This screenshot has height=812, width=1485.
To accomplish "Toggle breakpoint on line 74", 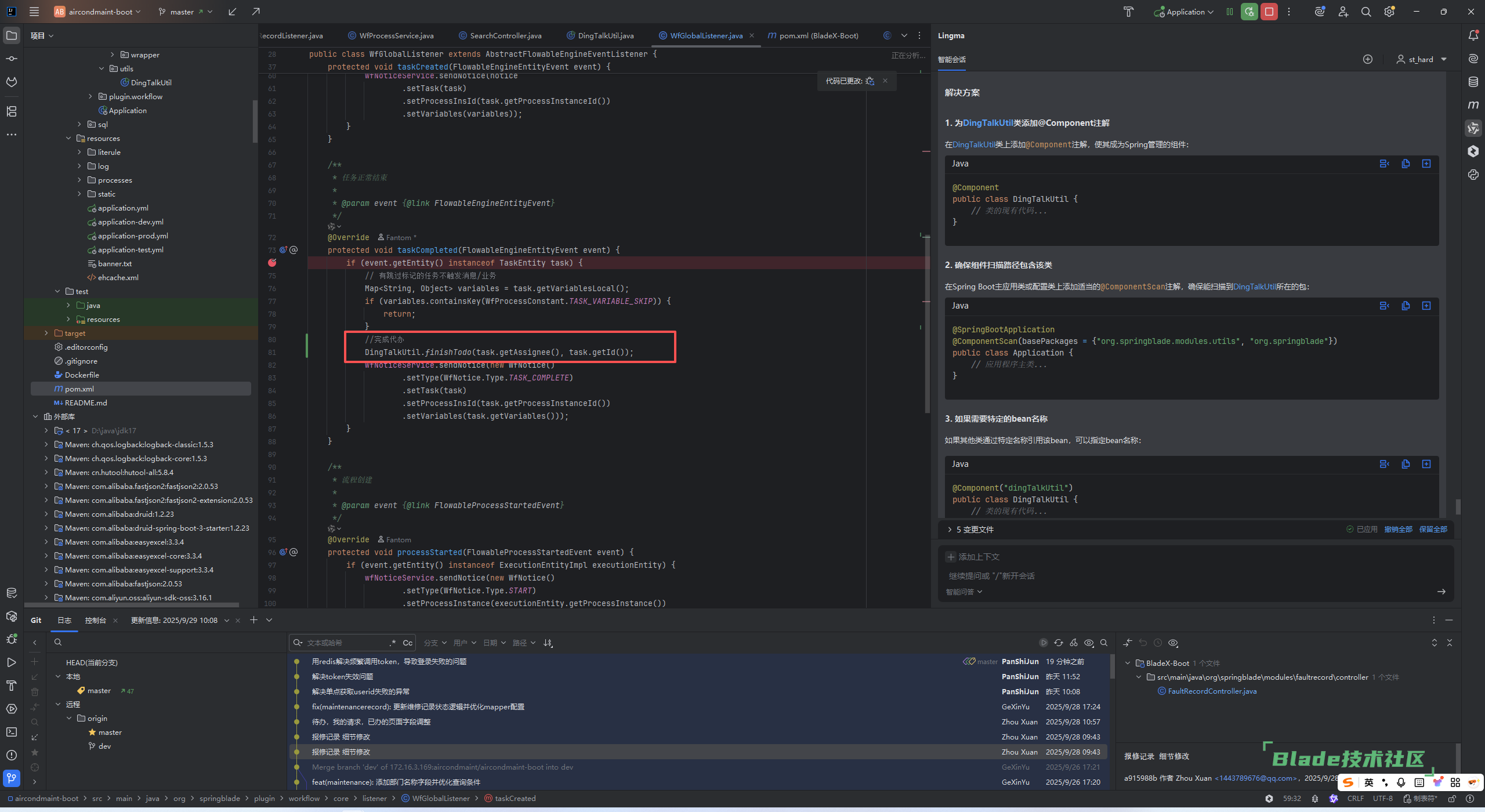I will [x=272, y=263].
